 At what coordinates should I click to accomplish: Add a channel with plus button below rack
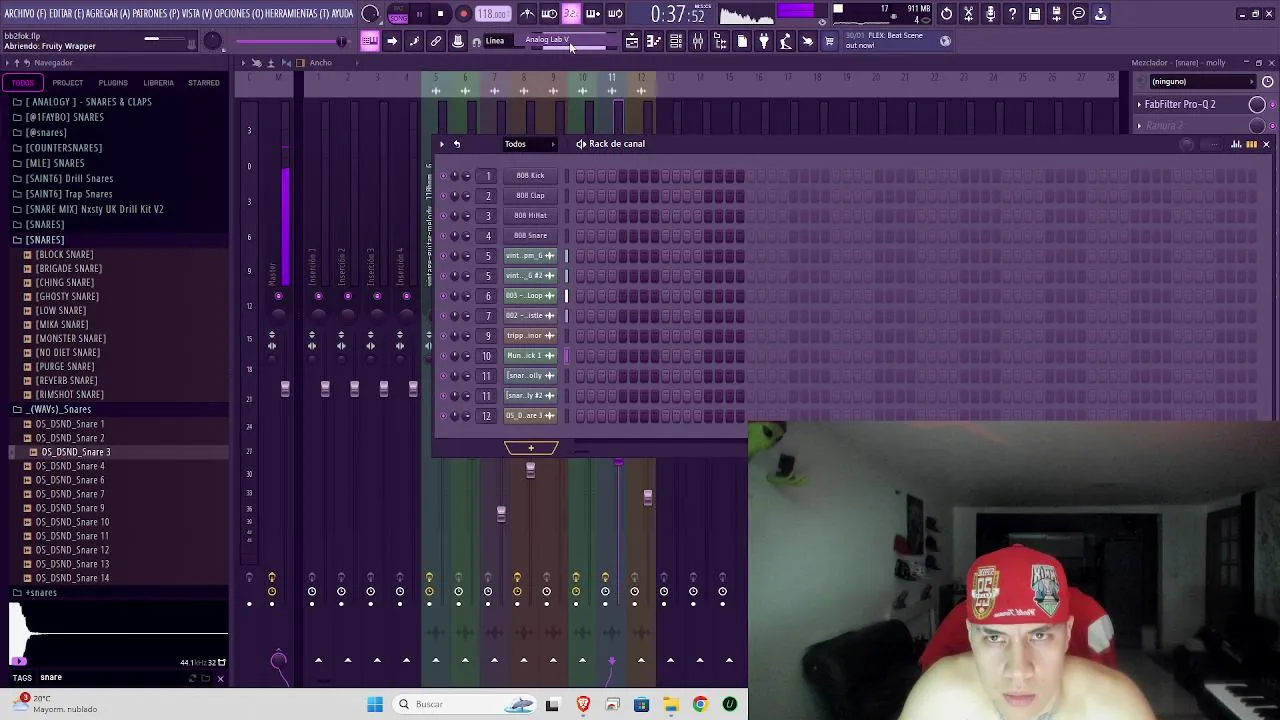[x=531, y=447]
